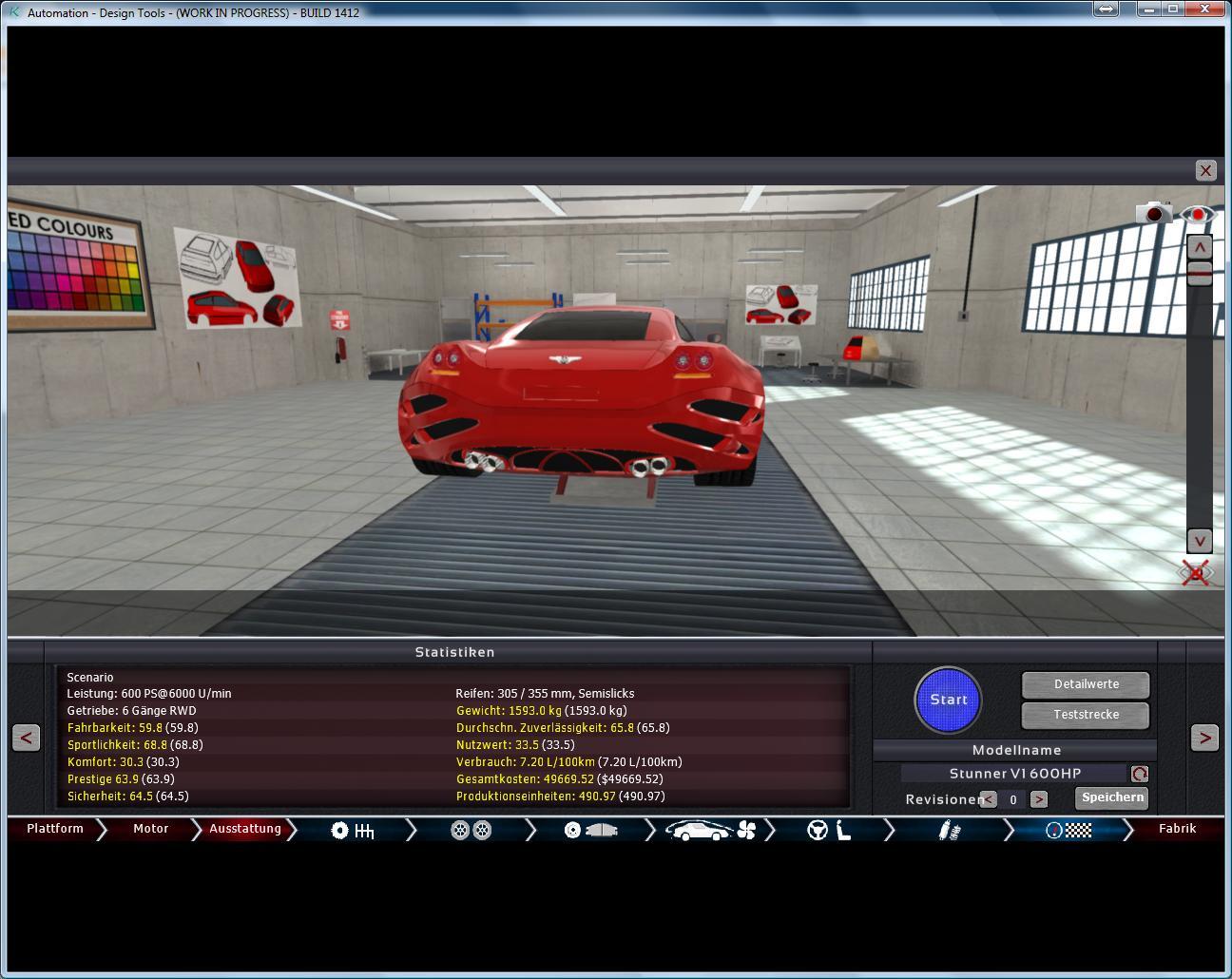The height and width of the screenshot is (979, 1232).
Task: Click the reset icon beside the model name
Action: pos(1139,774)
